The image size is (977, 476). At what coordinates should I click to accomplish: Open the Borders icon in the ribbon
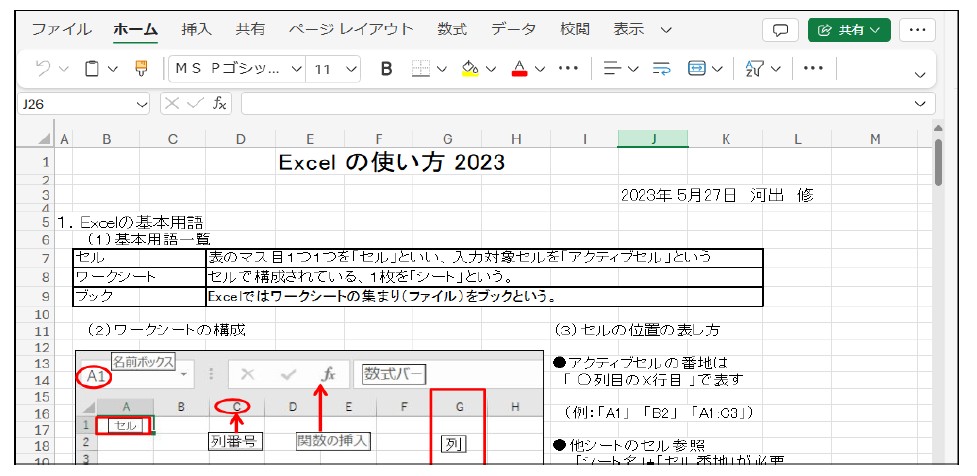pyautogui.click(x=421, y=69)
